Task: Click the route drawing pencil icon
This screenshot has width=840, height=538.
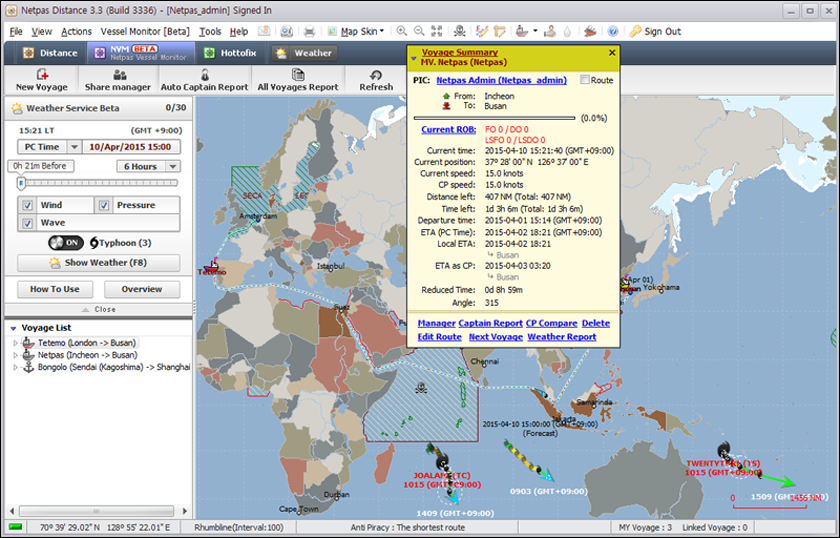Action: 482,31
